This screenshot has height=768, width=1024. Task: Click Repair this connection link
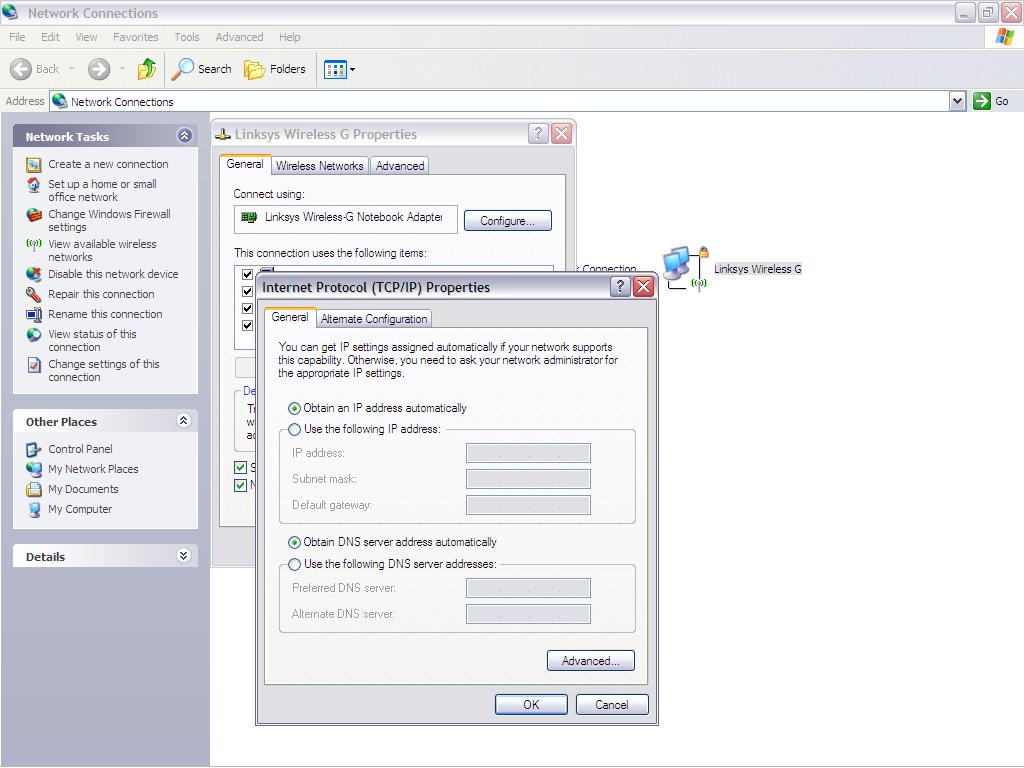(x=101, y=295)
